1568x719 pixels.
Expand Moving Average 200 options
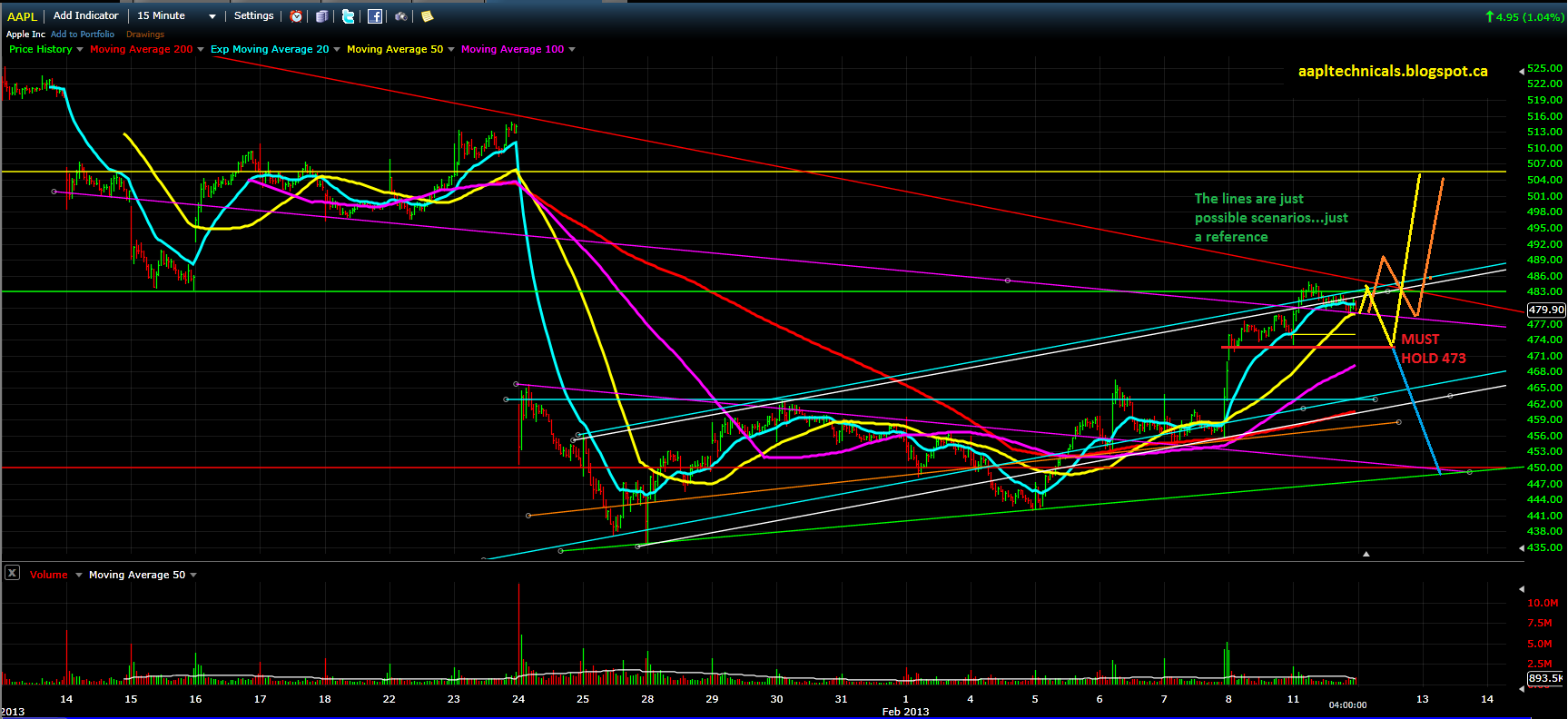(x=201, y=49)
